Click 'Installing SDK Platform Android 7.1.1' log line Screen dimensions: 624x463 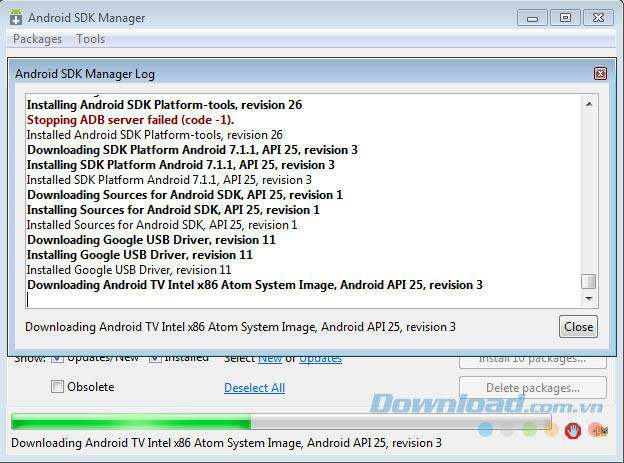181,165
